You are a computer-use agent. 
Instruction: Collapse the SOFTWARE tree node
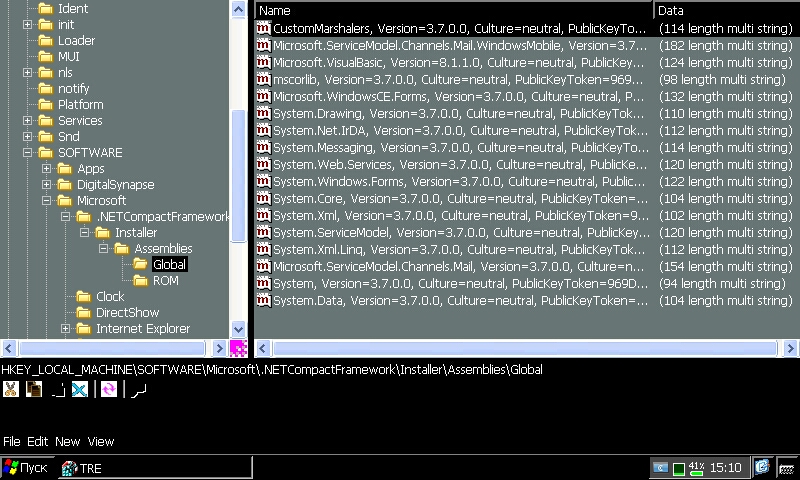28,153
